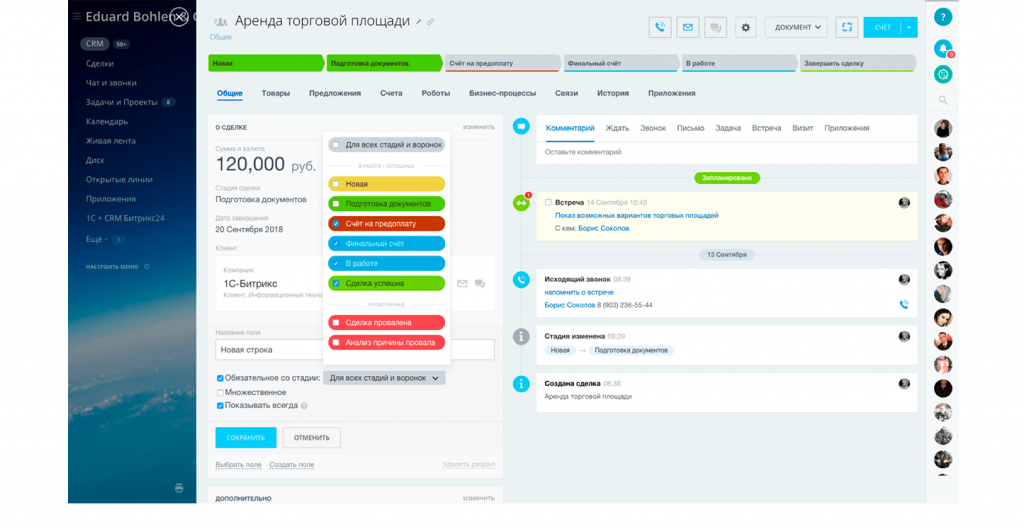Click the 'Отменить' button
This screenshot has height=531, width=1024.
[311, 437]
